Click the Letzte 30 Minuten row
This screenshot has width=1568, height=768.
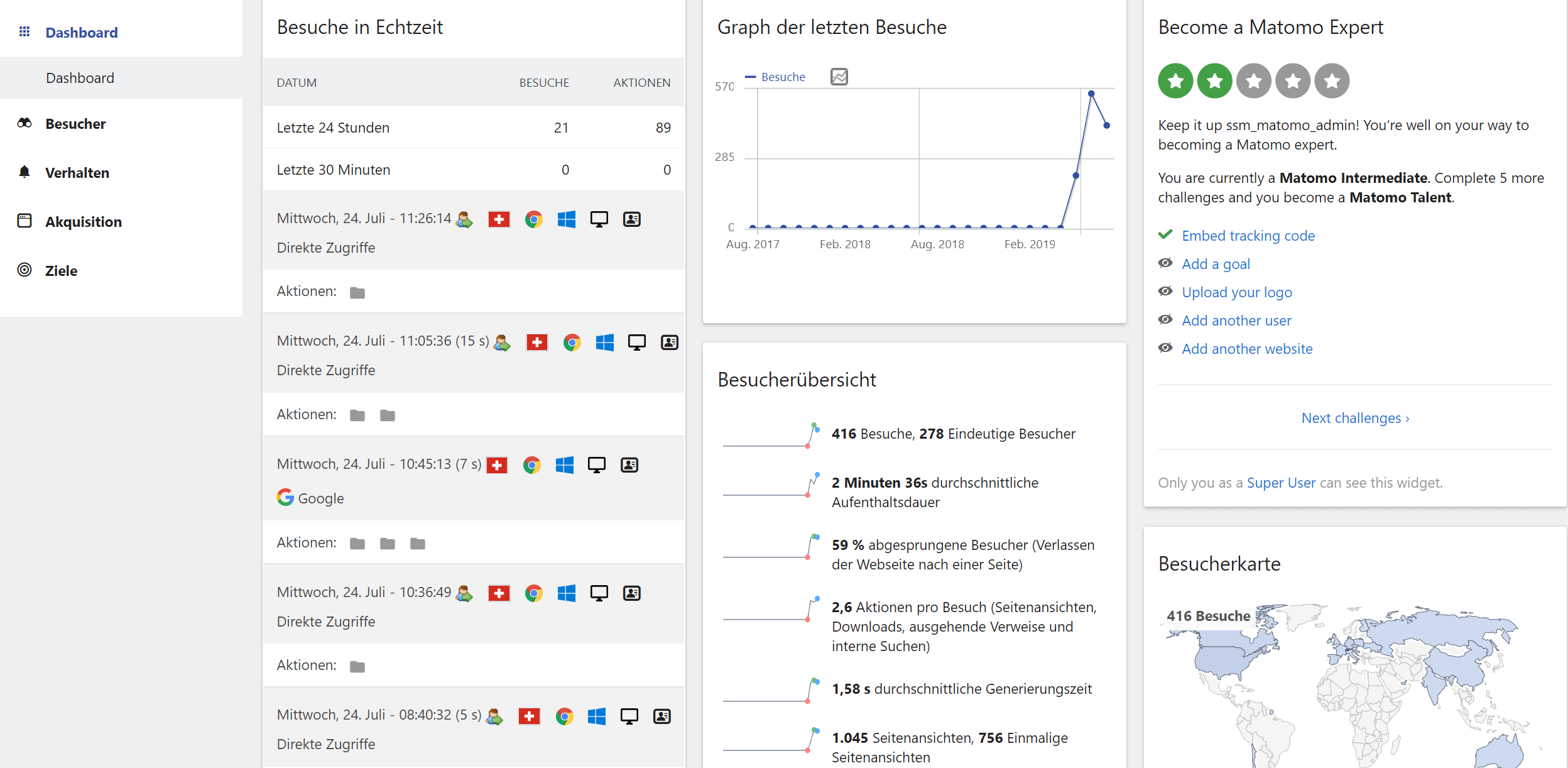coord(474,170)
